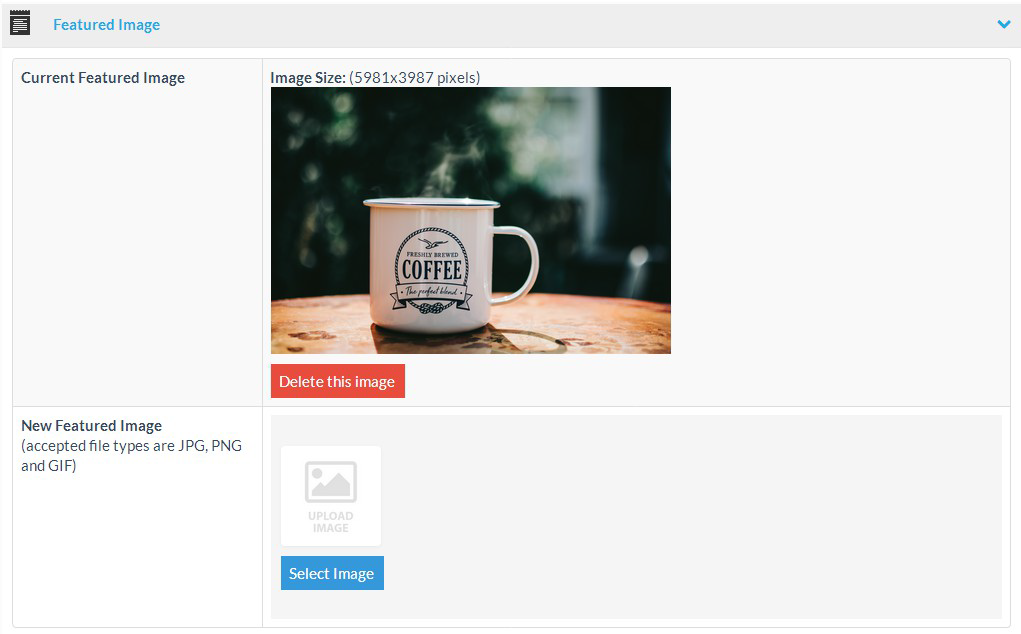
Task: Click the document icon in the panel header
Action: (x=20, y=24)
